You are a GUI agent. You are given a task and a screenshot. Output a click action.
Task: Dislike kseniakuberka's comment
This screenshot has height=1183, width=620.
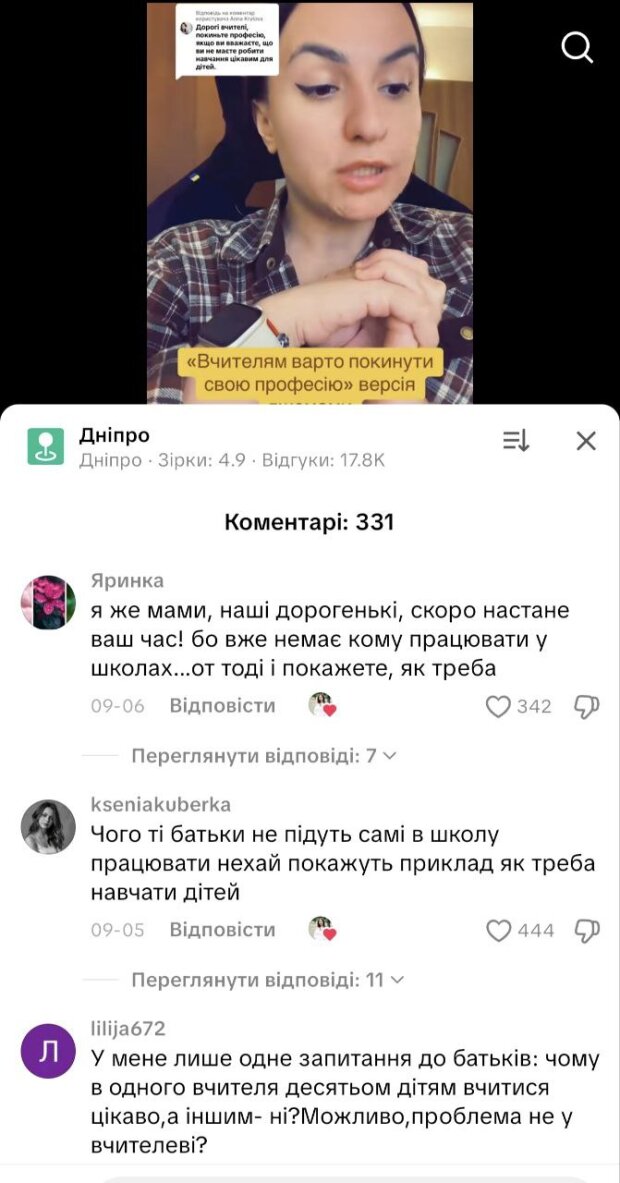[588, 930]
